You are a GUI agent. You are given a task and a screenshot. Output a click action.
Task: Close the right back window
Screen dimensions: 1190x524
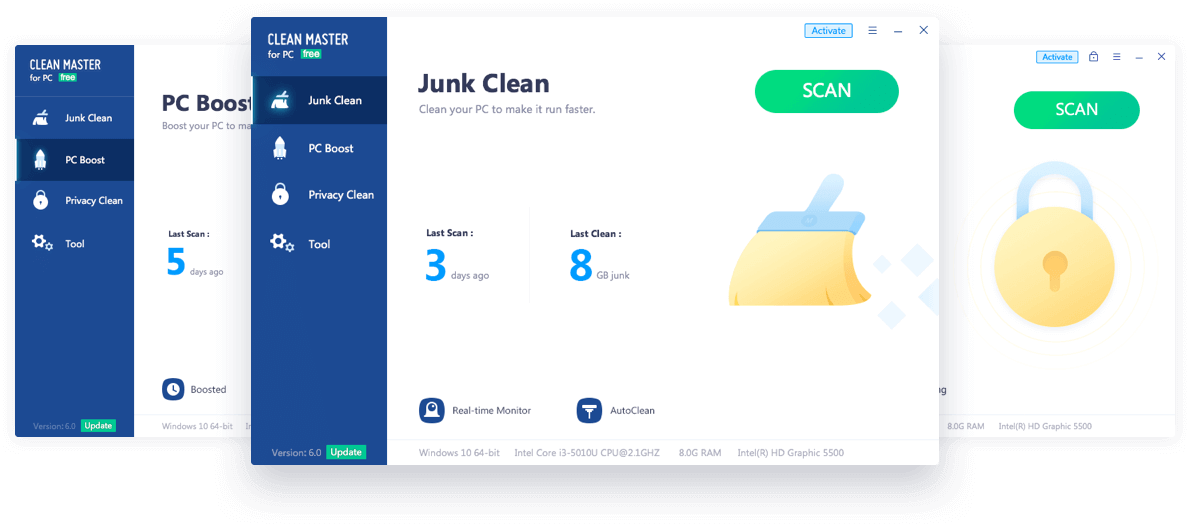click(x=1161, y=57)
